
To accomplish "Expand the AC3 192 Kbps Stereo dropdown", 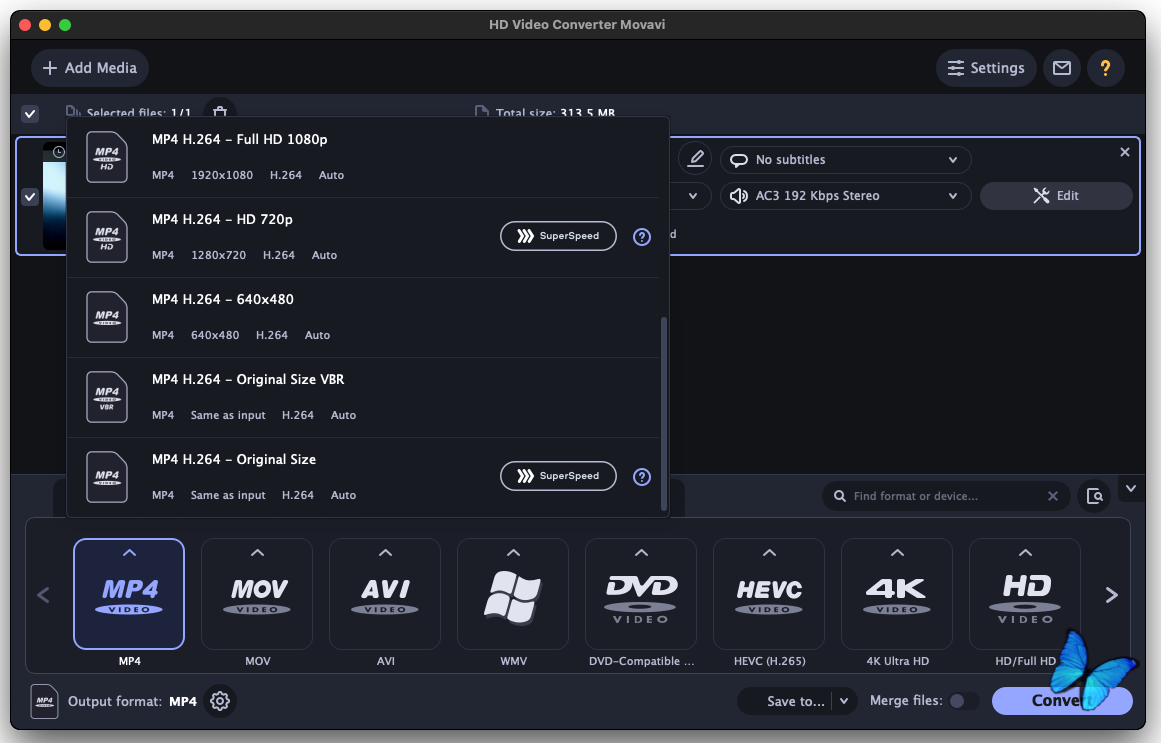I will click(845, 196).
